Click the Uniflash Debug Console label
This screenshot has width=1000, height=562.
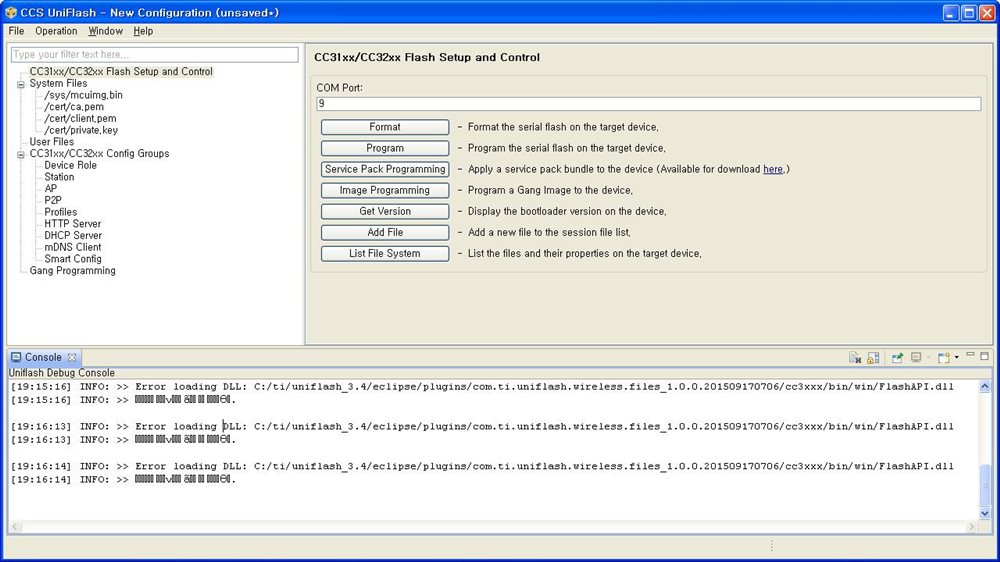(62, 373)
